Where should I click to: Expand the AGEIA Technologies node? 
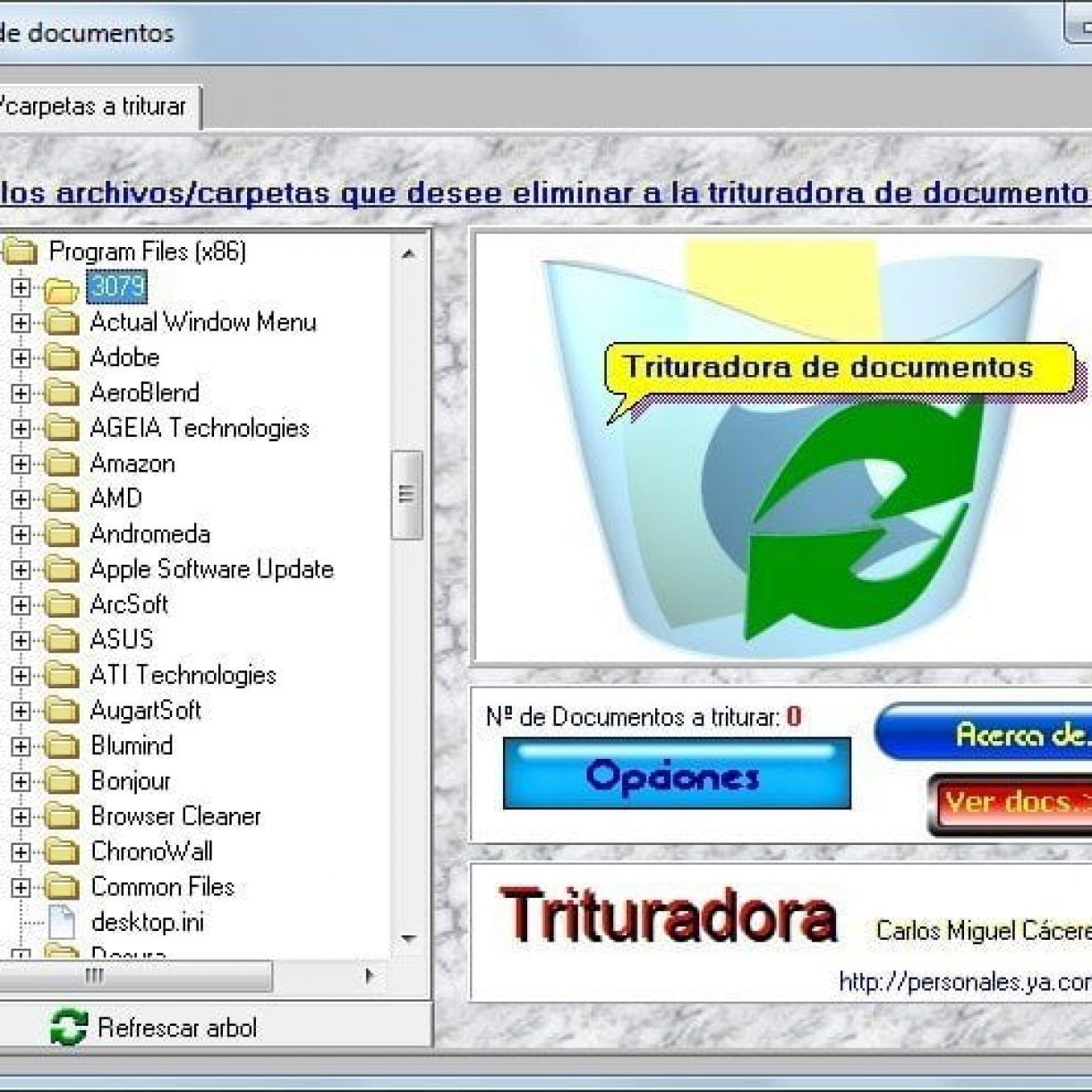(21, 429)
